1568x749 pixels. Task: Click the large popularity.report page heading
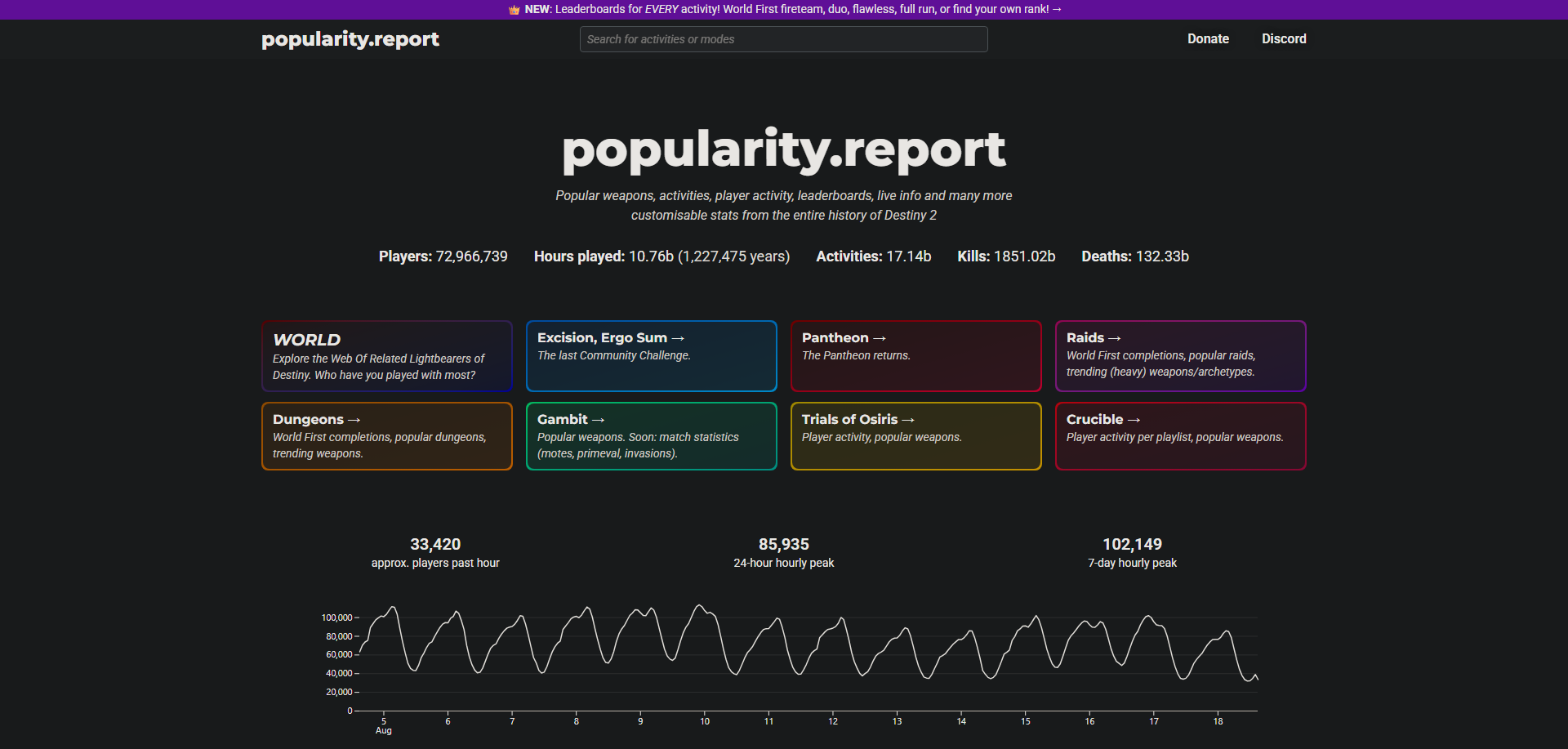coord(784,150)
